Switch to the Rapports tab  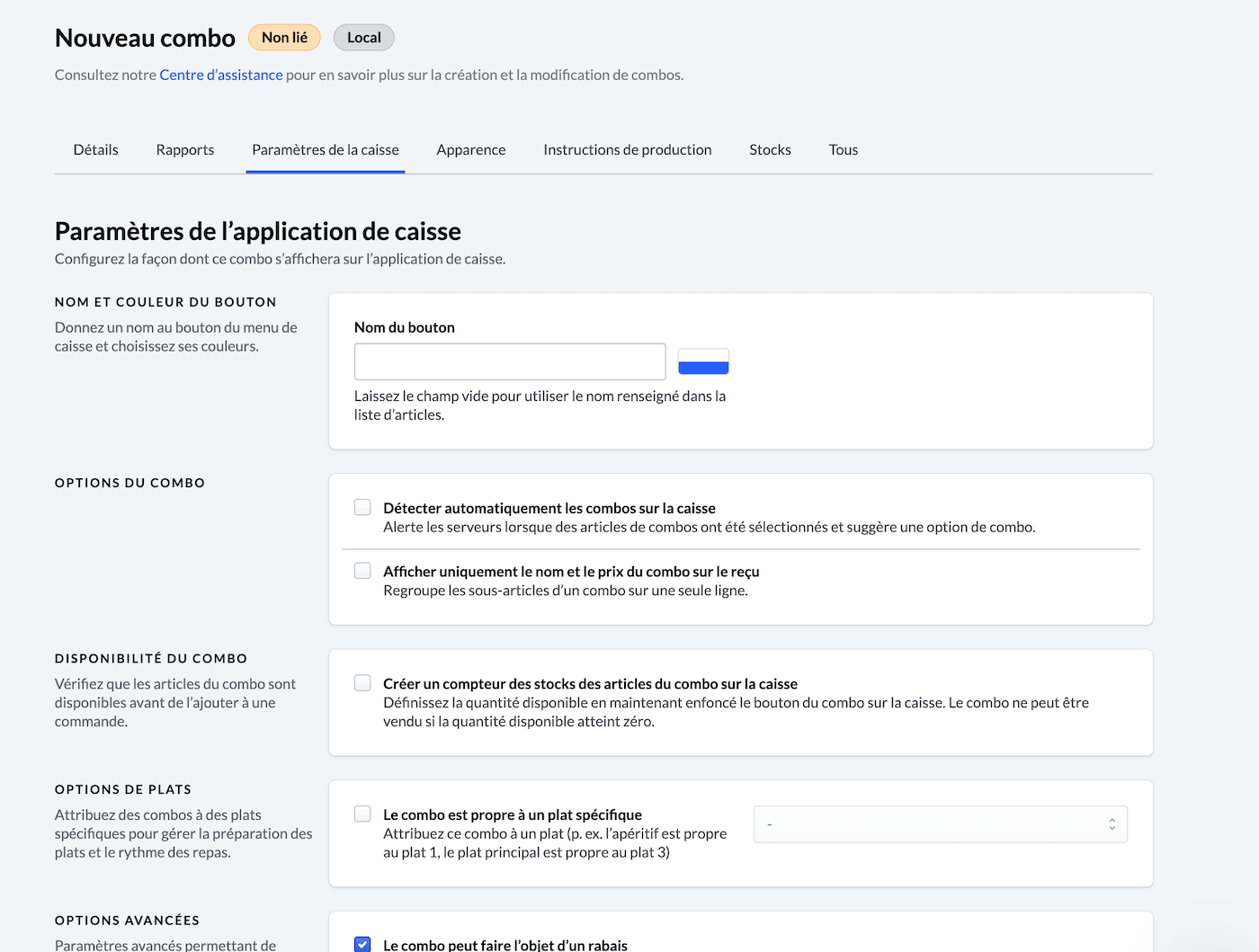[185, 149]
